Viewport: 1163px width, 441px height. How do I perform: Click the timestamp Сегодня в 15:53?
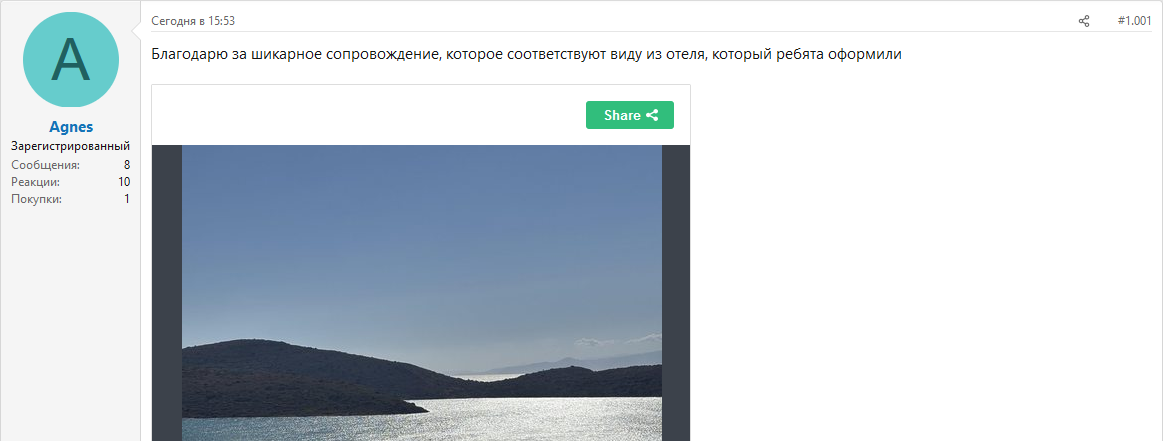[x=193, y=21]
